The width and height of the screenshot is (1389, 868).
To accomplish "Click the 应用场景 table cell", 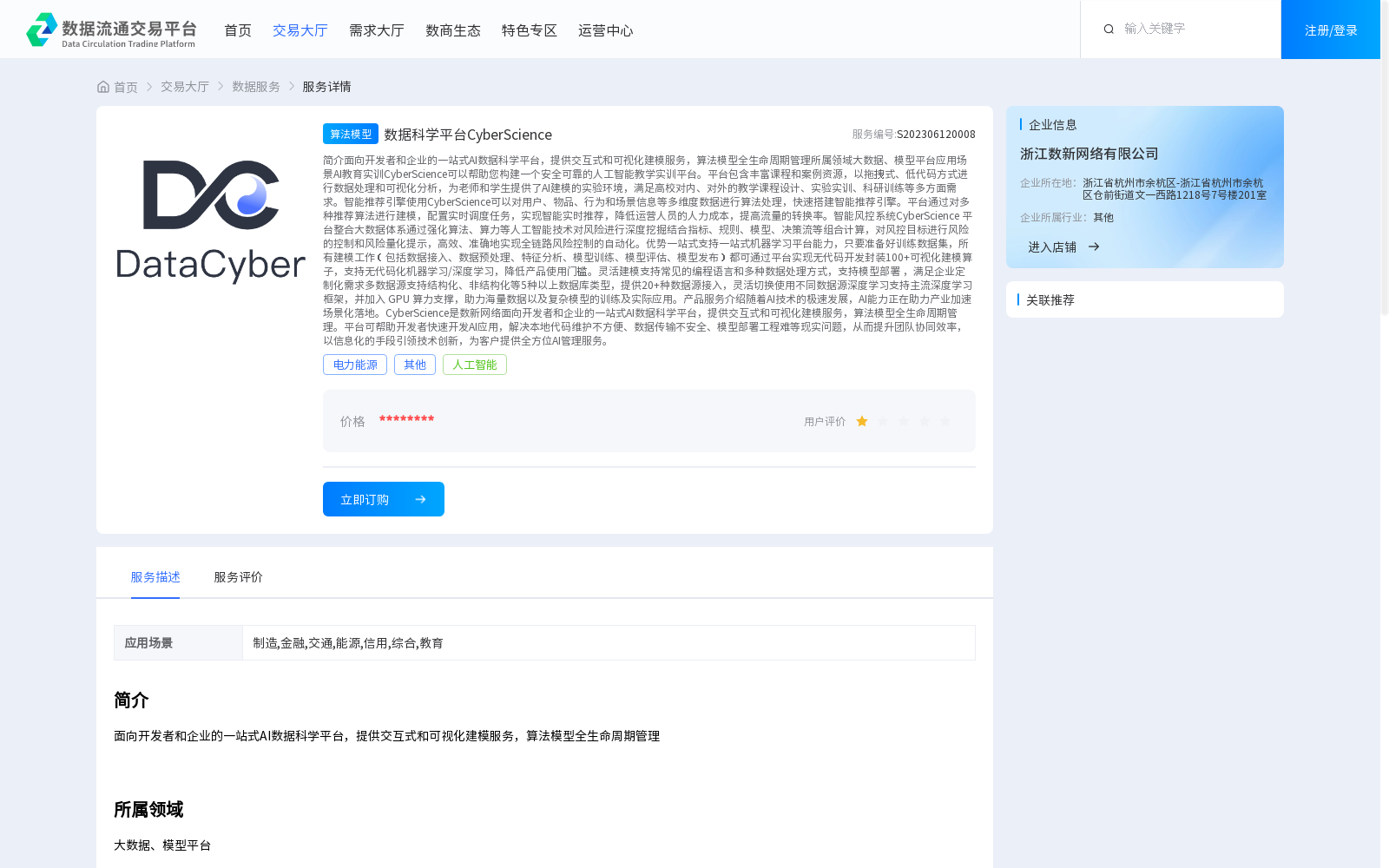I will (x=178, y=643).
